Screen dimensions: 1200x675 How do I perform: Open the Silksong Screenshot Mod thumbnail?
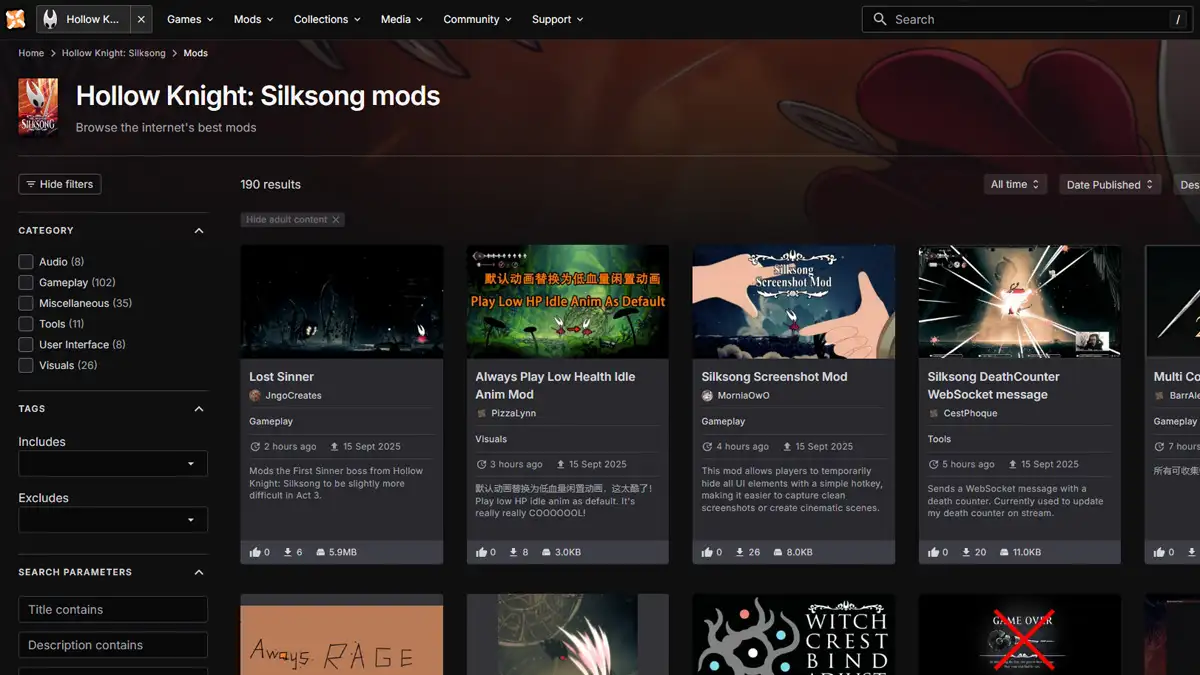tap(794, 302)
